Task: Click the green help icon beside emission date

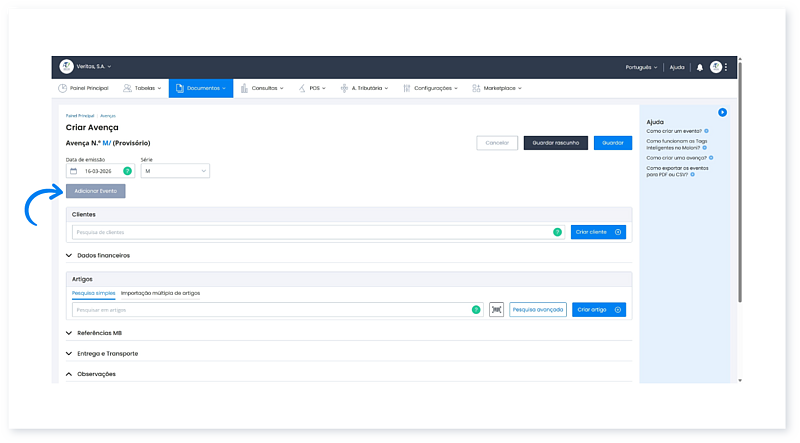Action: click(x=127, y=171)
